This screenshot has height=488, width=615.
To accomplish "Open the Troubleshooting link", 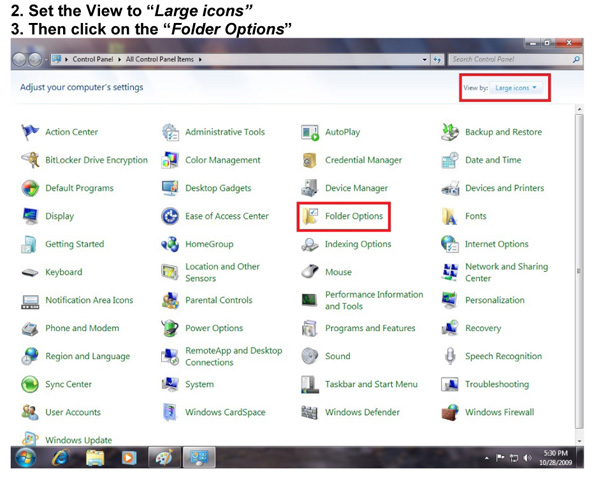I will tap(497, 384).
